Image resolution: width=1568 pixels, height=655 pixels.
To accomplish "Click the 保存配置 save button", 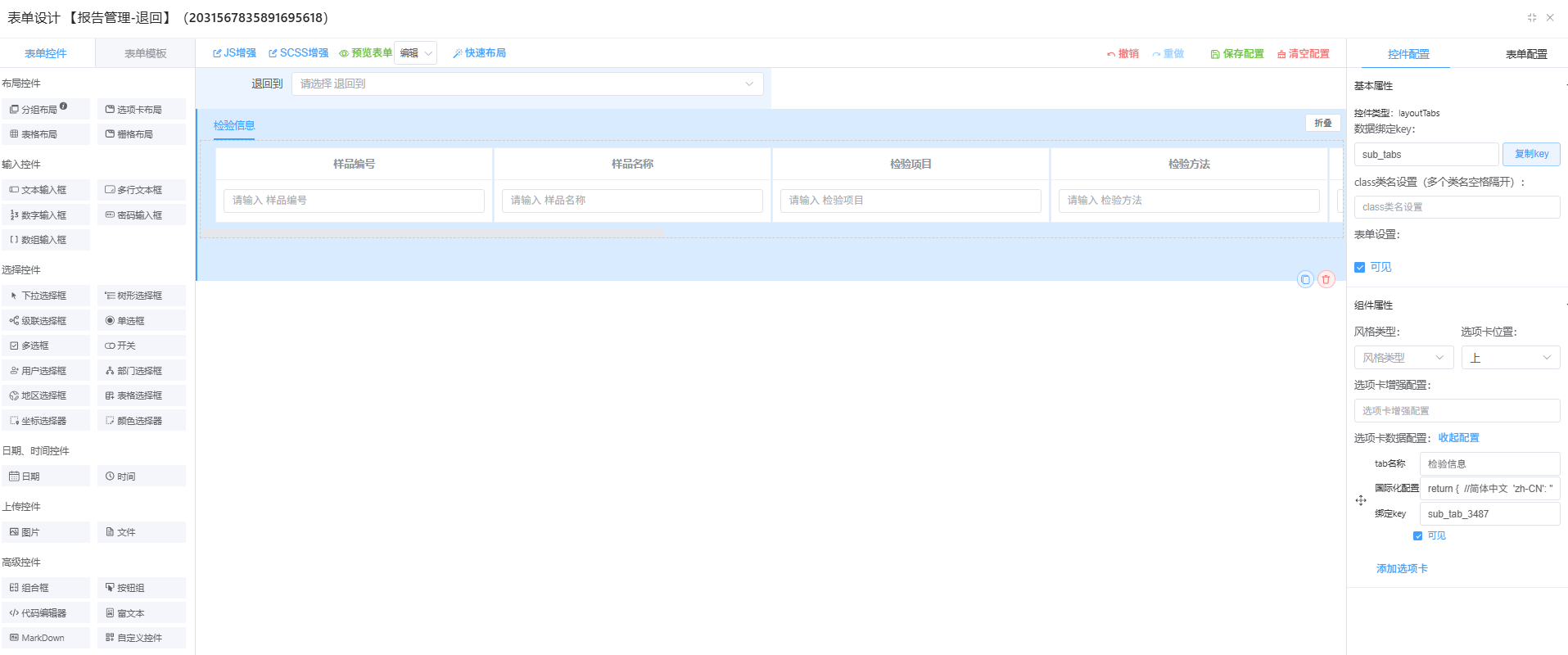I will pyautogui.click(x=1236, y=54).
